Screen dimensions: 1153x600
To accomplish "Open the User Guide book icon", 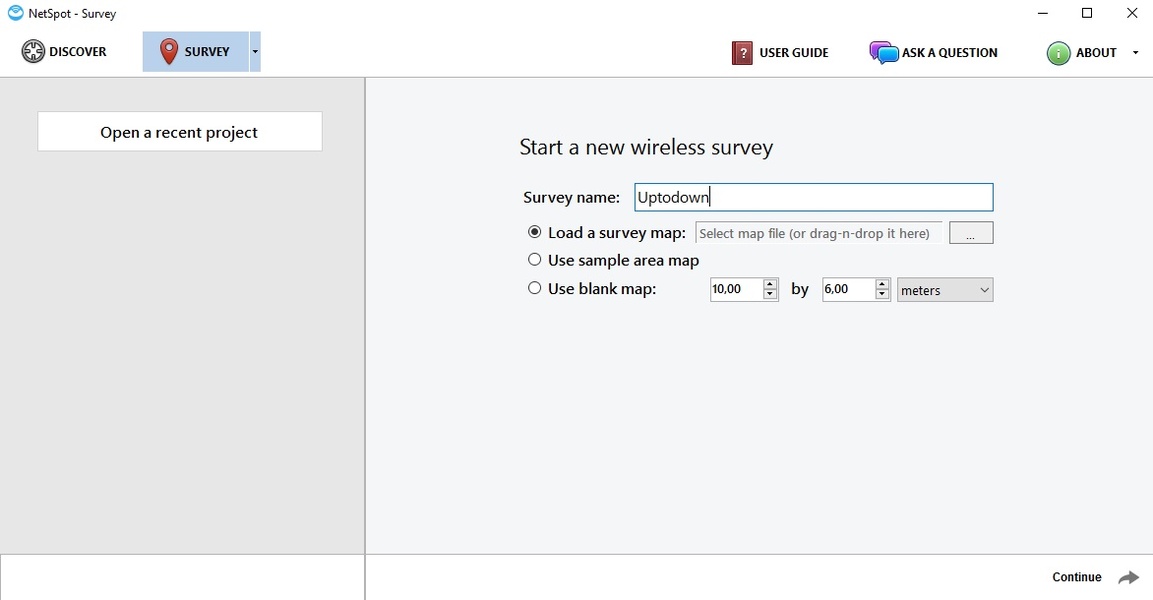I will pyautogui.click(x=742, y=53).
